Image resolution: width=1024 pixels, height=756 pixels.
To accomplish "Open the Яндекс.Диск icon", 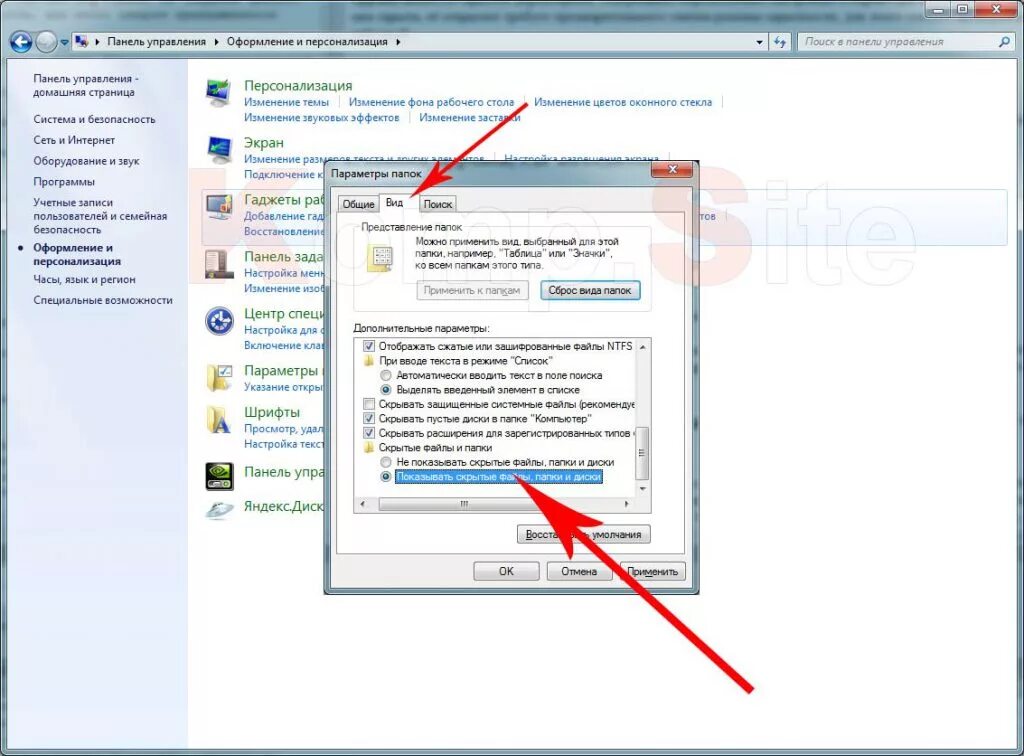I will point(219,509).
